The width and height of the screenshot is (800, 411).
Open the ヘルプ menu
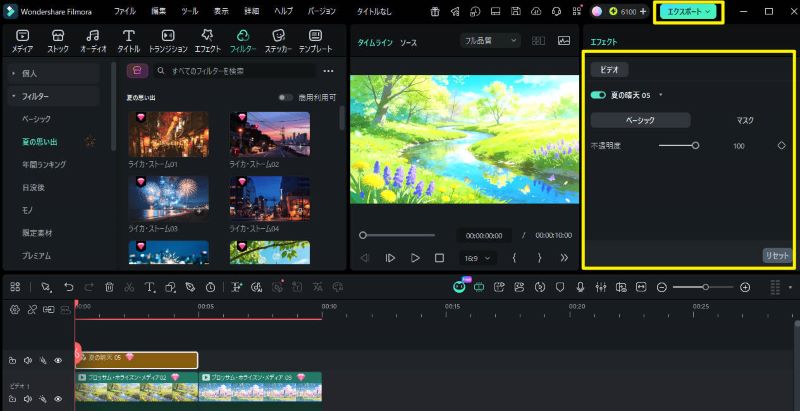click(284, 11)
